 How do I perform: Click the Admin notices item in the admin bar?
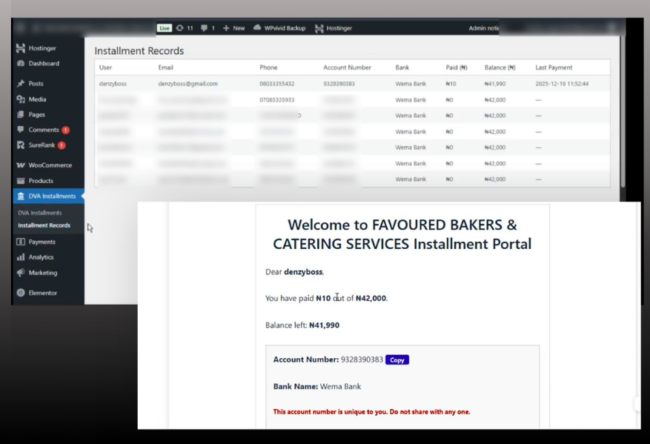tap(484, 28)
